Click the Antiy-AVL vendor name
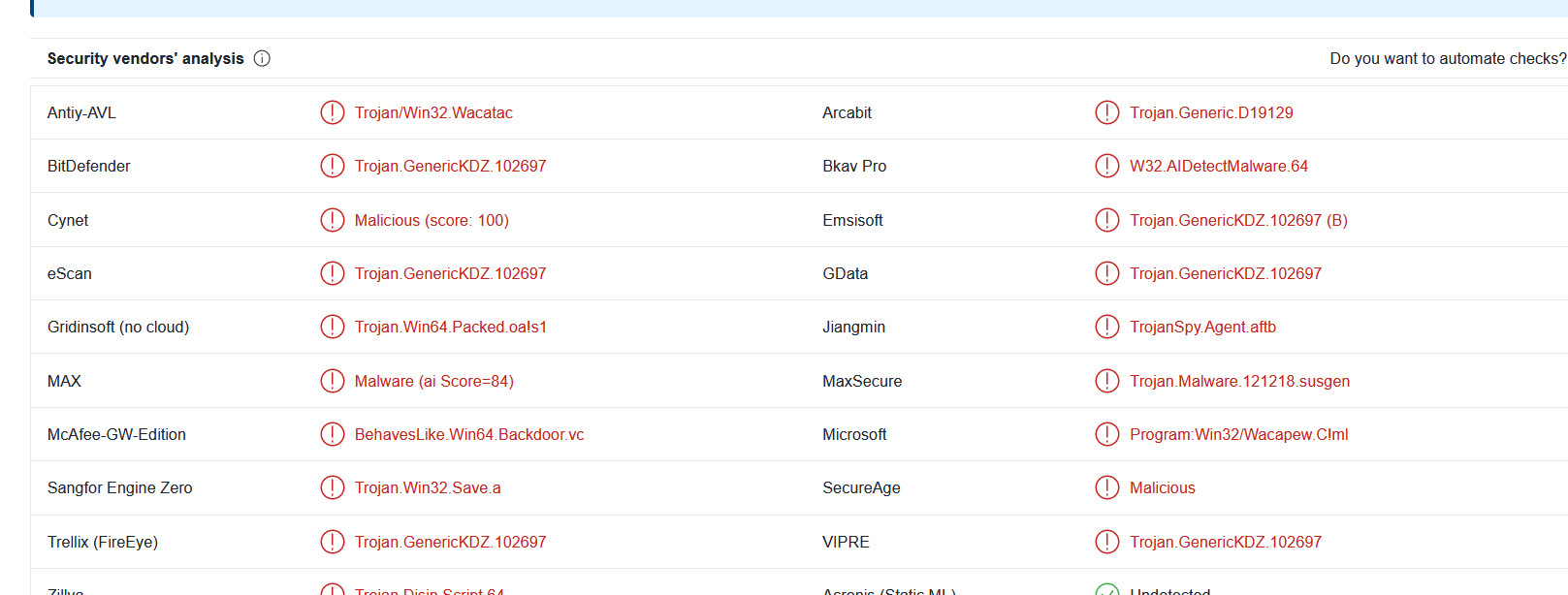The height and width of the screenshot is (595, 1568). (x=81, y=112)
